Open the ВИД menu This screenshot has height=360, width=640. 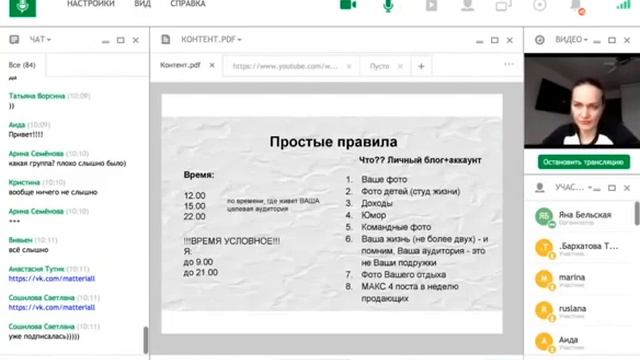142,4
